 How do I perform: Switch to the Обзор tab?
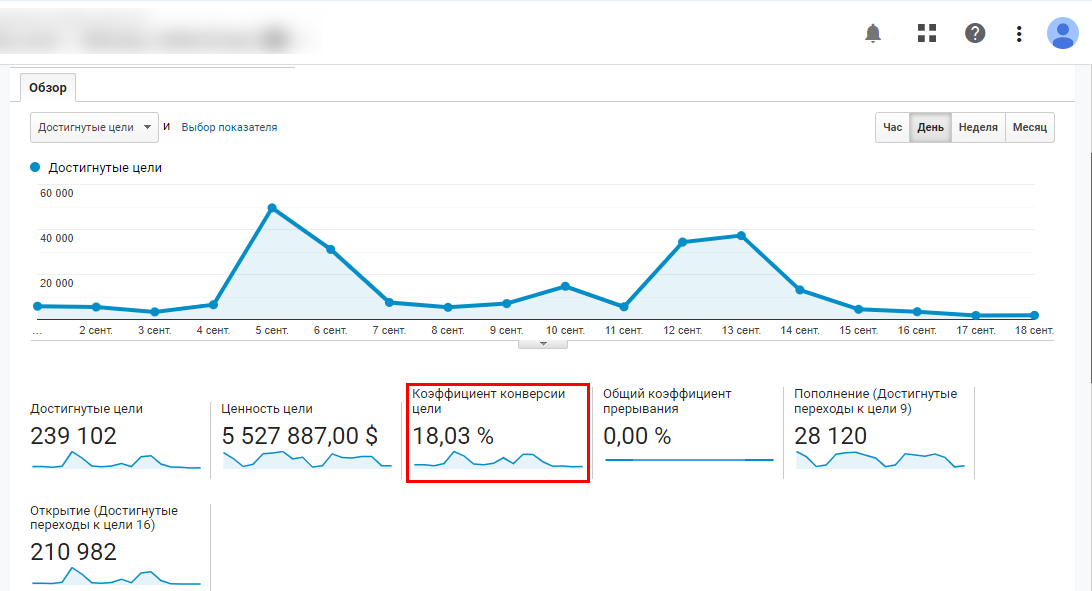coord(48,88)
